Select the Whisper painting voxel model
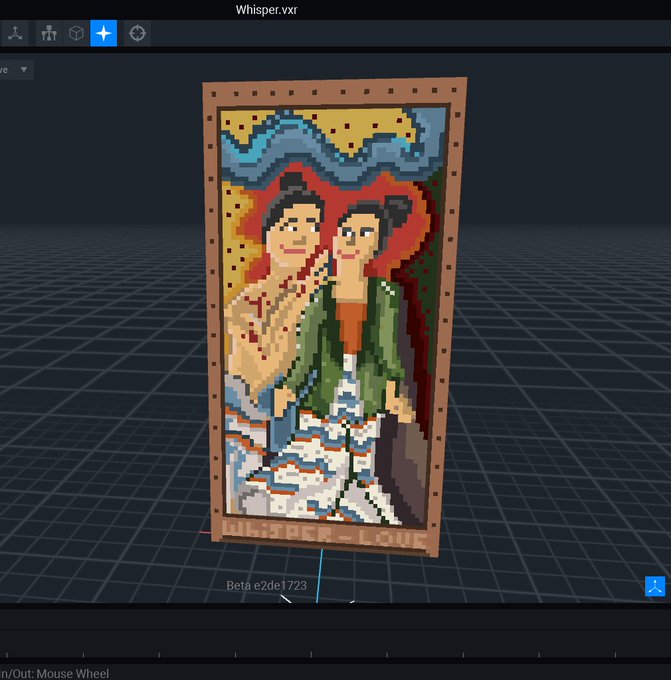 [334, 317]
